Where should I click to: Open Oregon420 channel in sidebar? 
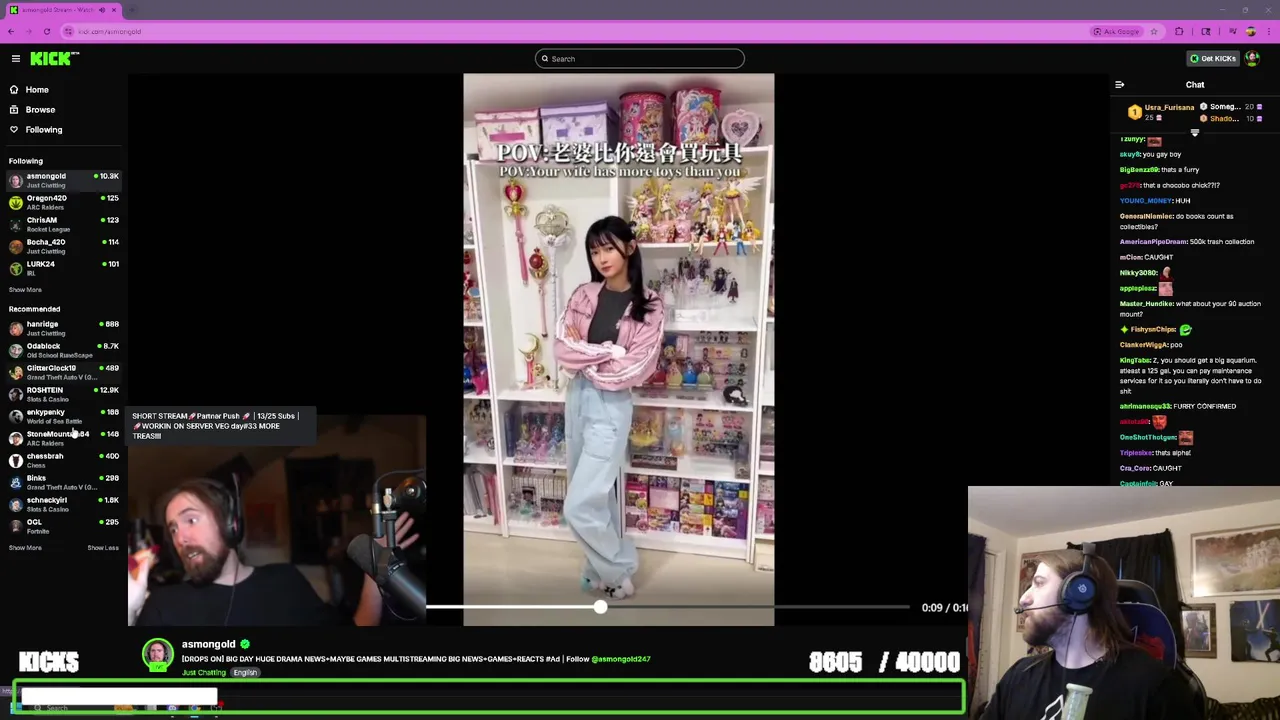63,202
